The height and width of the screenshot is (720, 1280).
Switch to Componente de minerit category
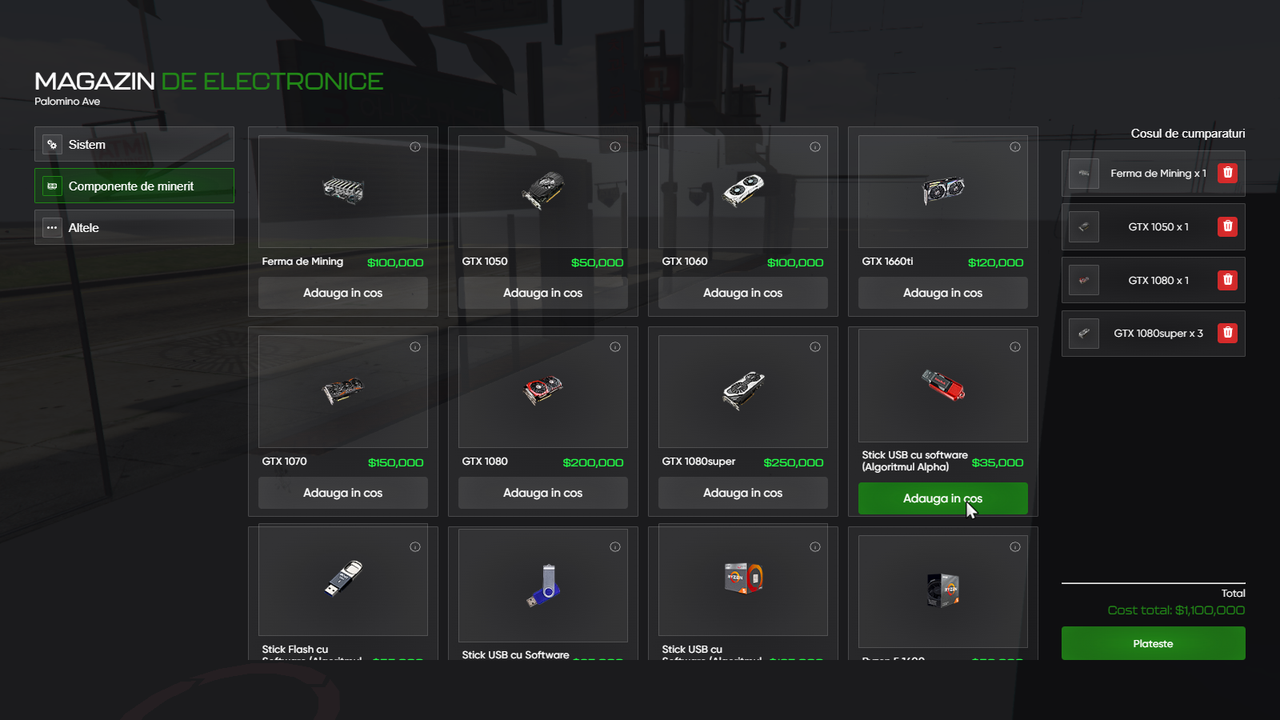pyautogui.click(x=134, y=186)
